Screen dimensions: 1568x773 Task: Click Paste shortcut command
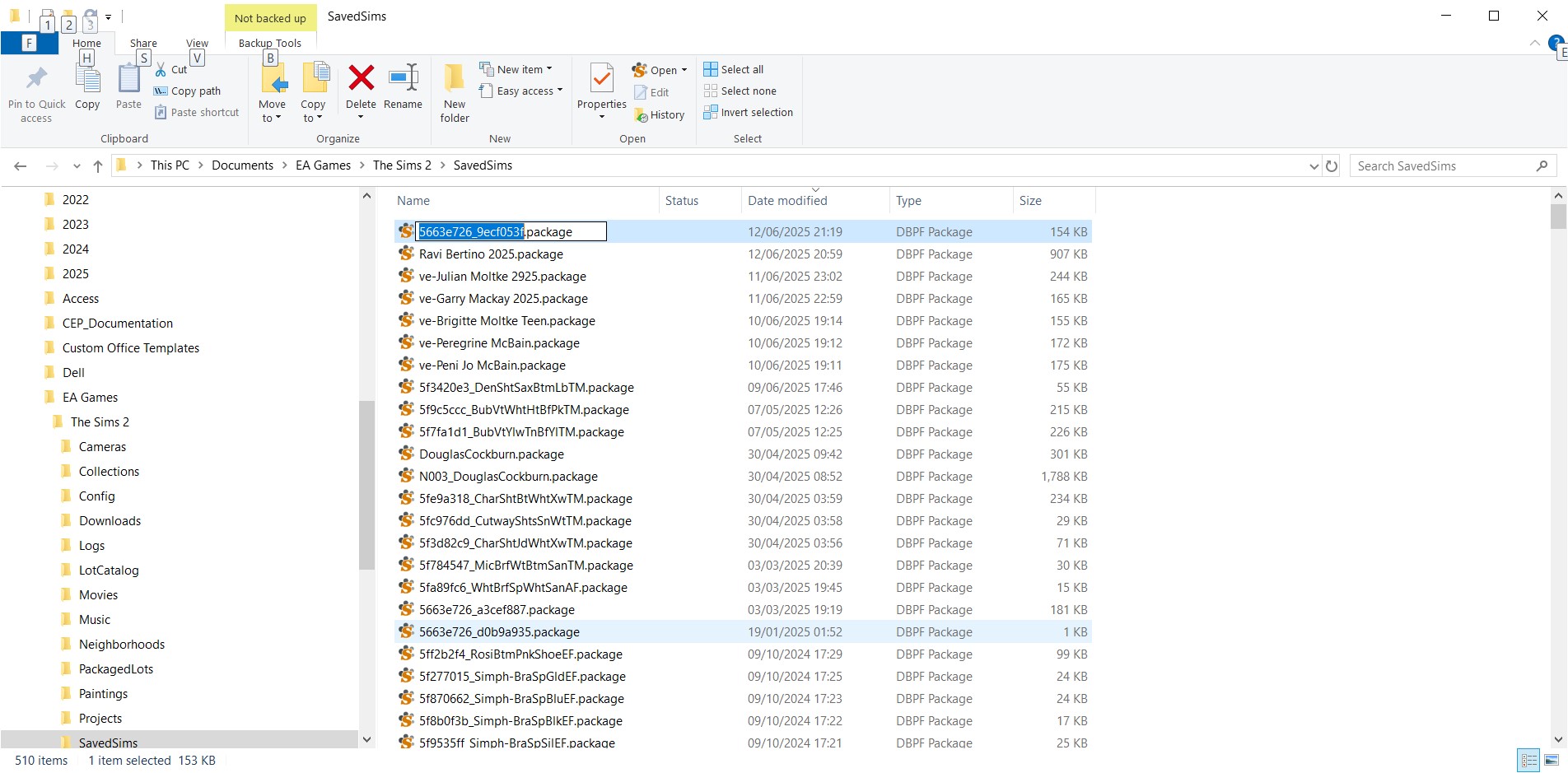coord(197,113)
